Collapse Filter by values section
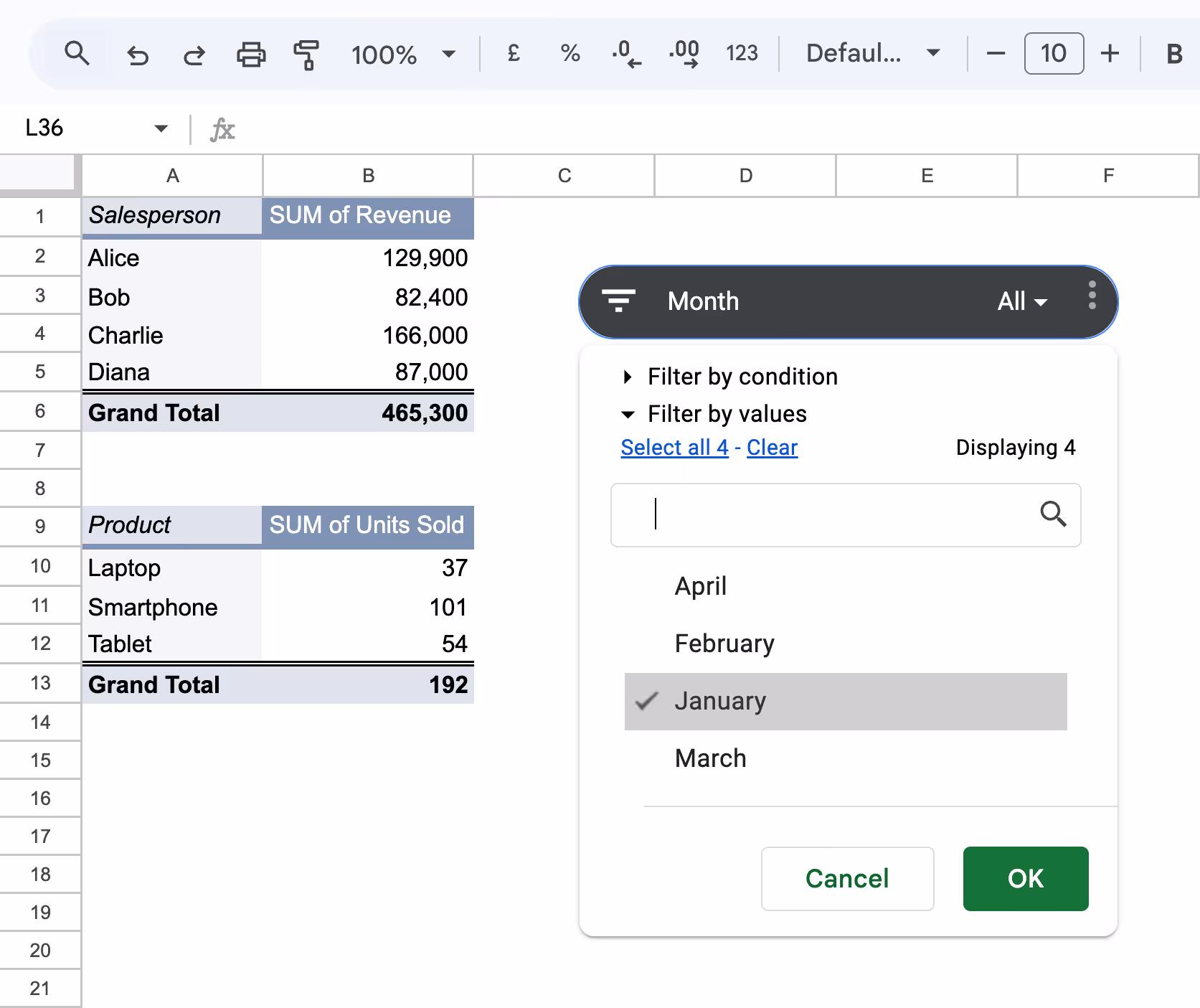The width and height of the screenshot is (1200, 1008). click(727, 414)
